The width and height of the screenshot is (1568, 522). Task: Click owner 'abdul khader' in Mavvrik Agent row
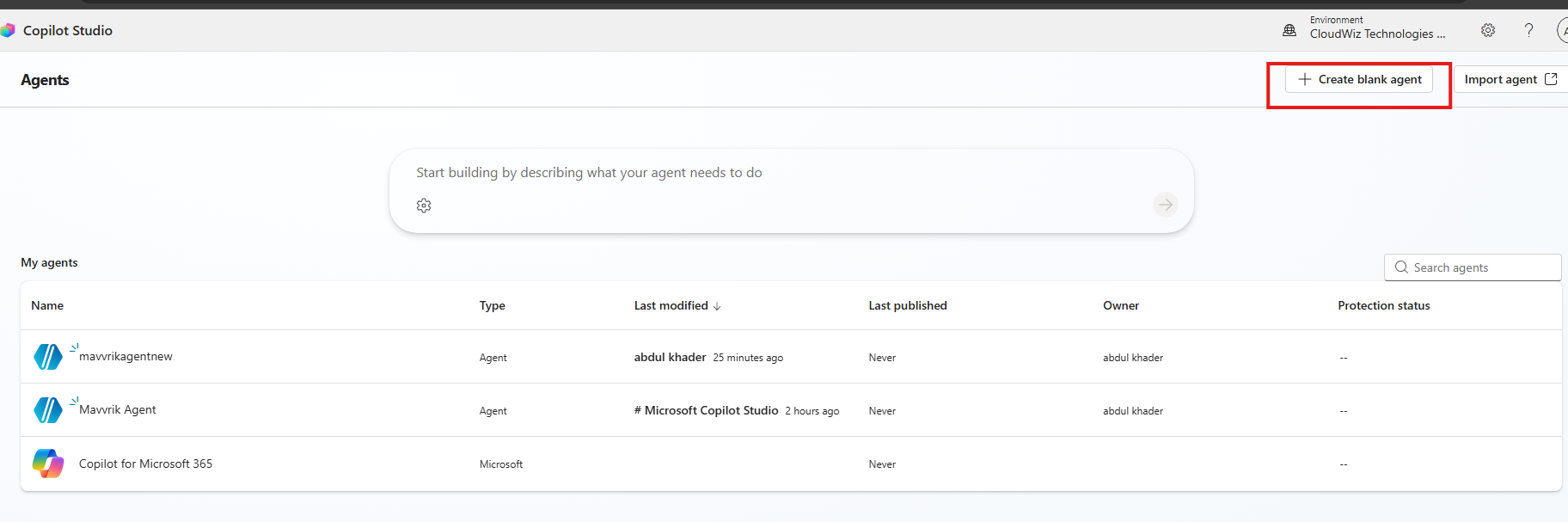pyautogui.click(x=1133, y=411)
